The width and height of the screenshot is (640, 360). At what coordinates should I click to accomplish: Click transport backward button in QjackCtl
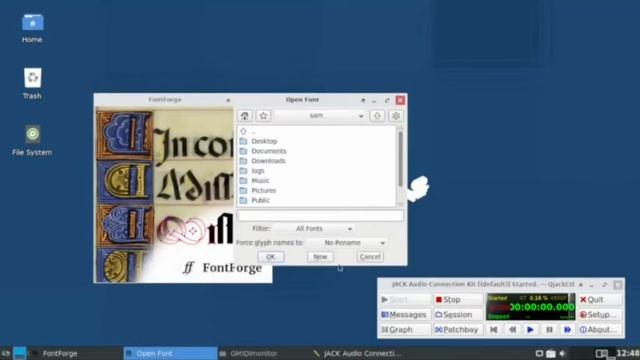[512, 329]
